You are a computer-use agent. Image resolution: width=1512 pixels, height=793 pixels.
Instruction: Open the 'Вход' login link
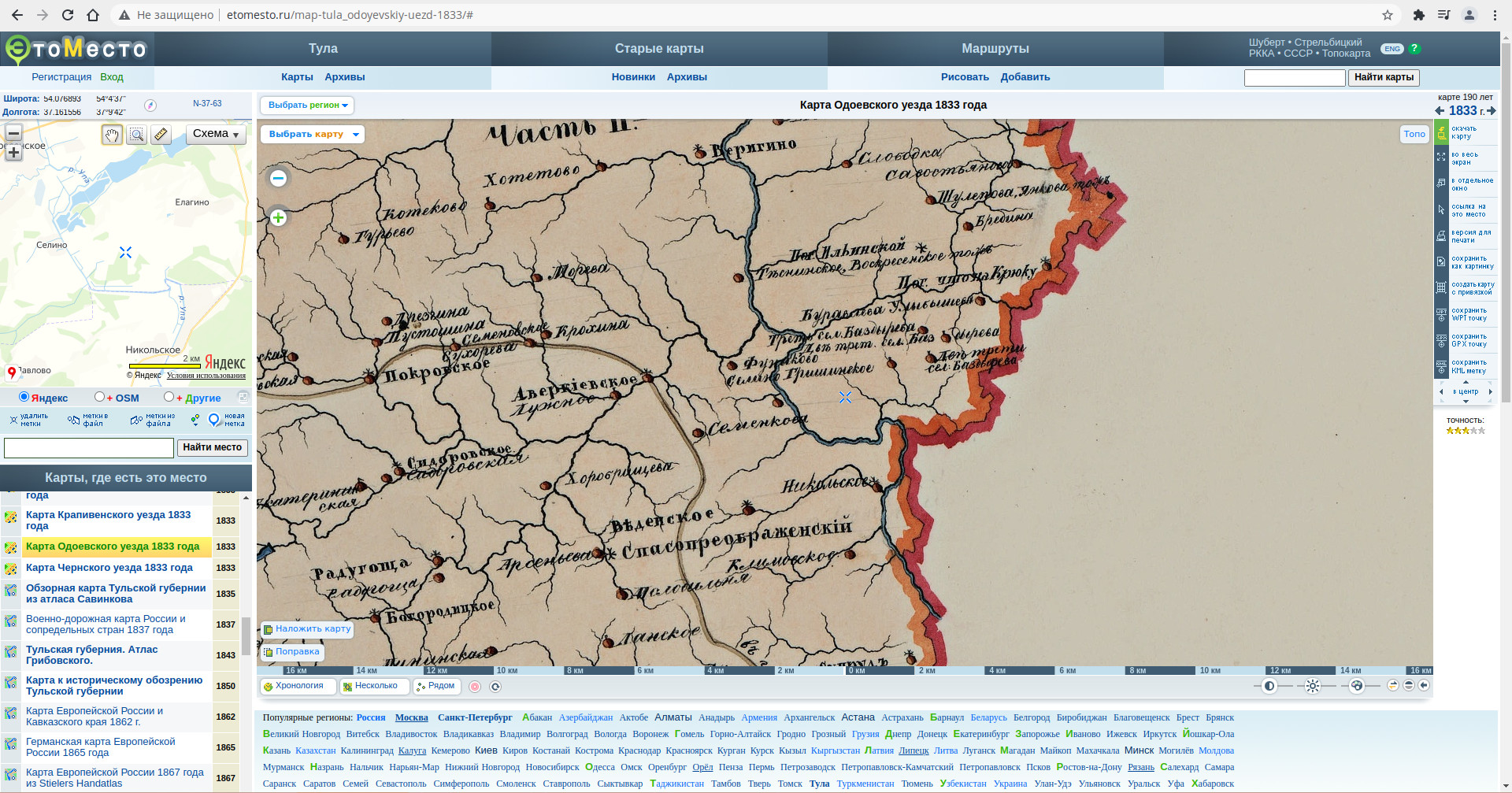click(112, 77)
